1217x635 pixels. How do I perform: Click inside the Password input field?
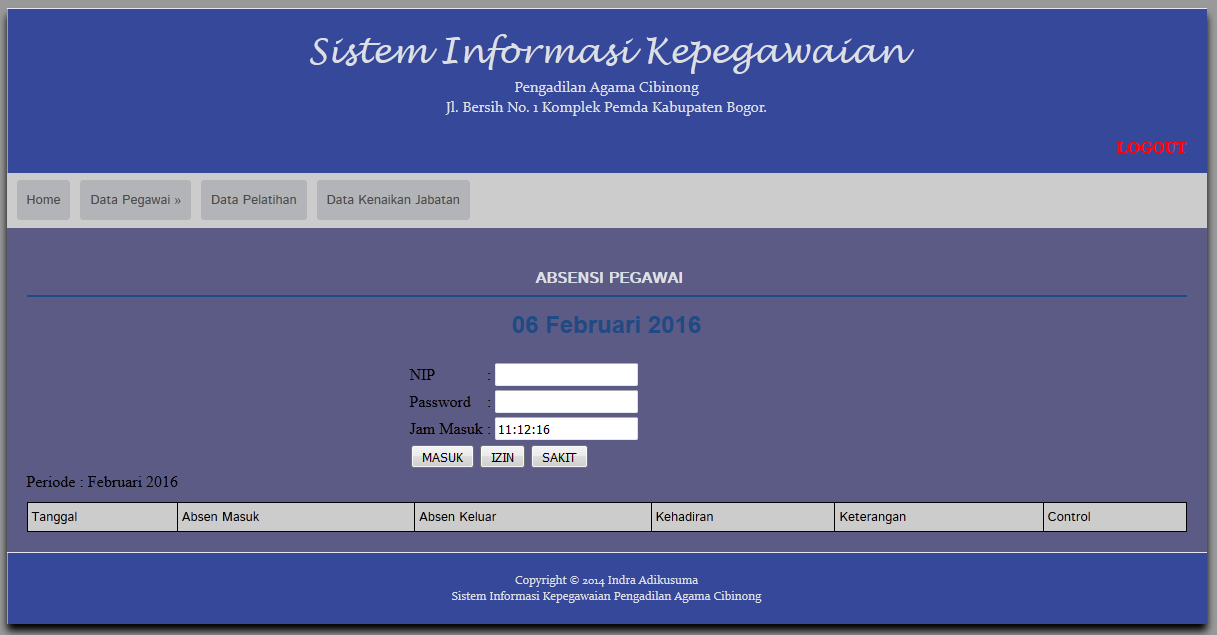coord(565,401)
